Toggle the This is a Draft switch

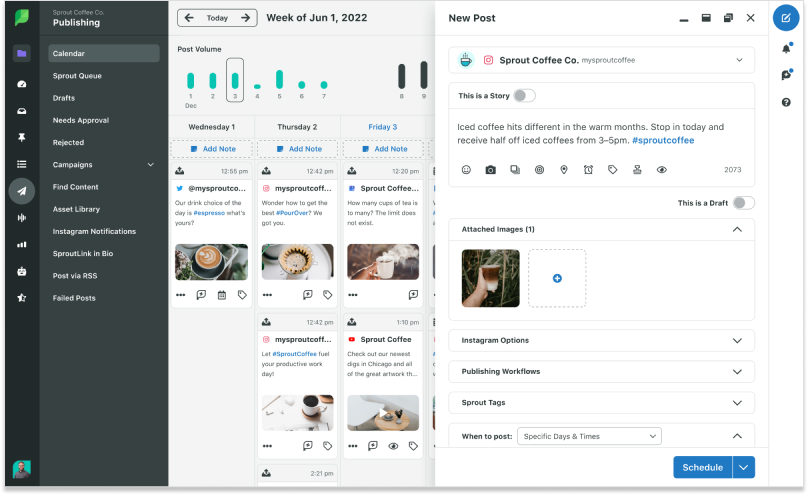pyautogui.click(x=744, y=203)
